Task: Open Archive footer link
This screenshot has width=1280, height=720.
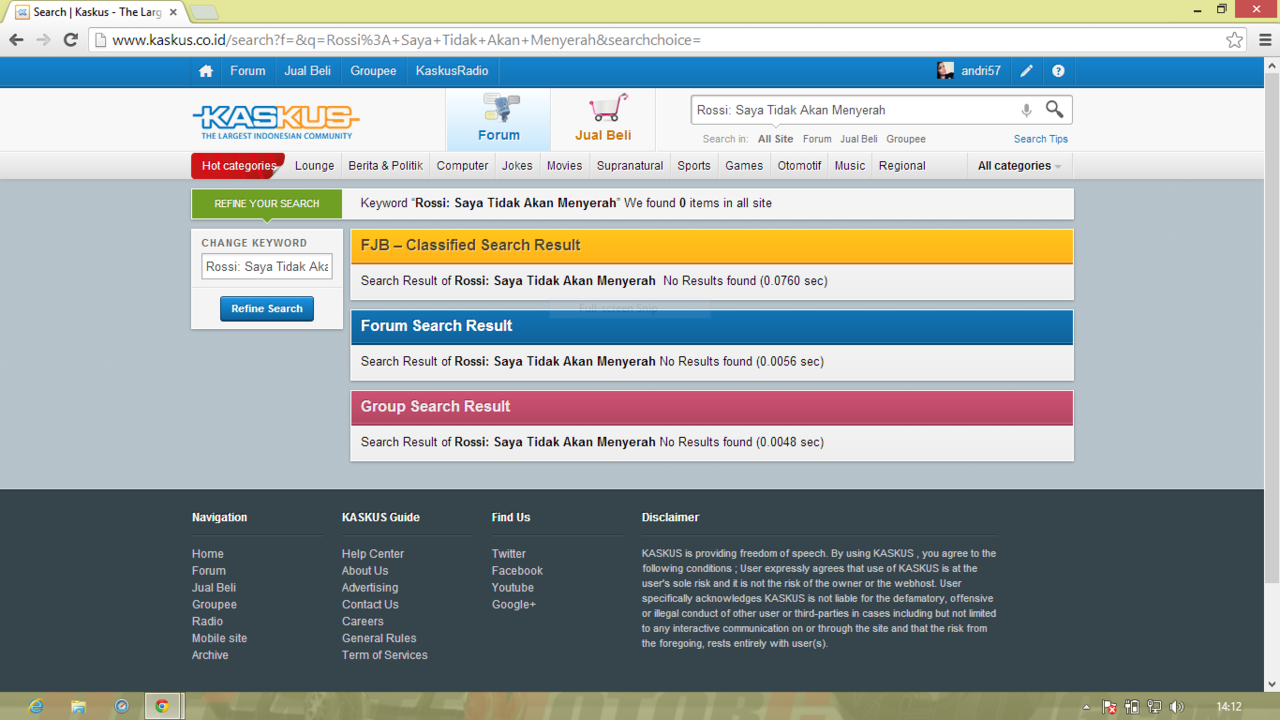Action: tap(210, 656)
